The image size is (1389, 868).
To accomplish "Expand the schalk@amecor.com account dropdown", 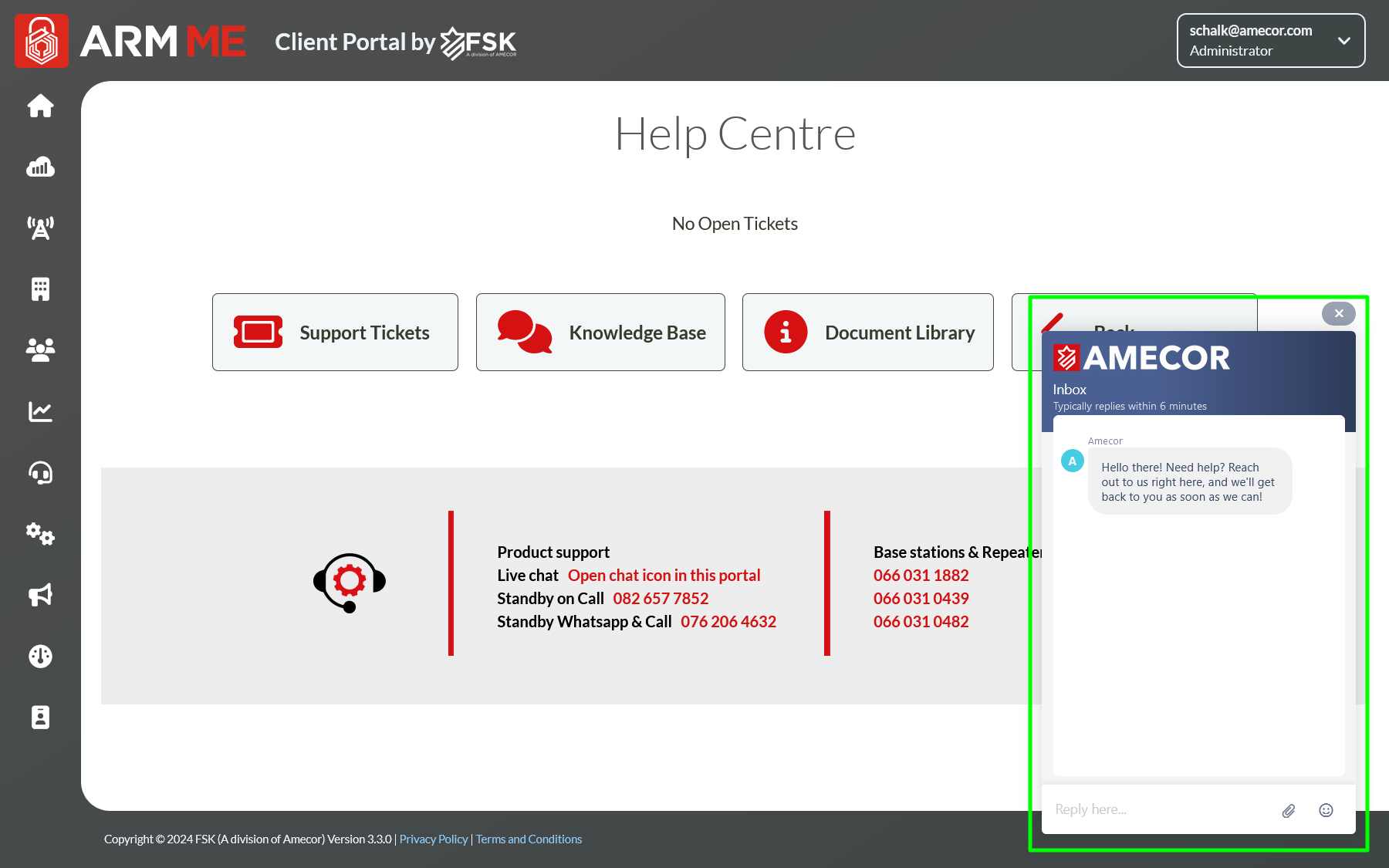I will [1270, 41].
